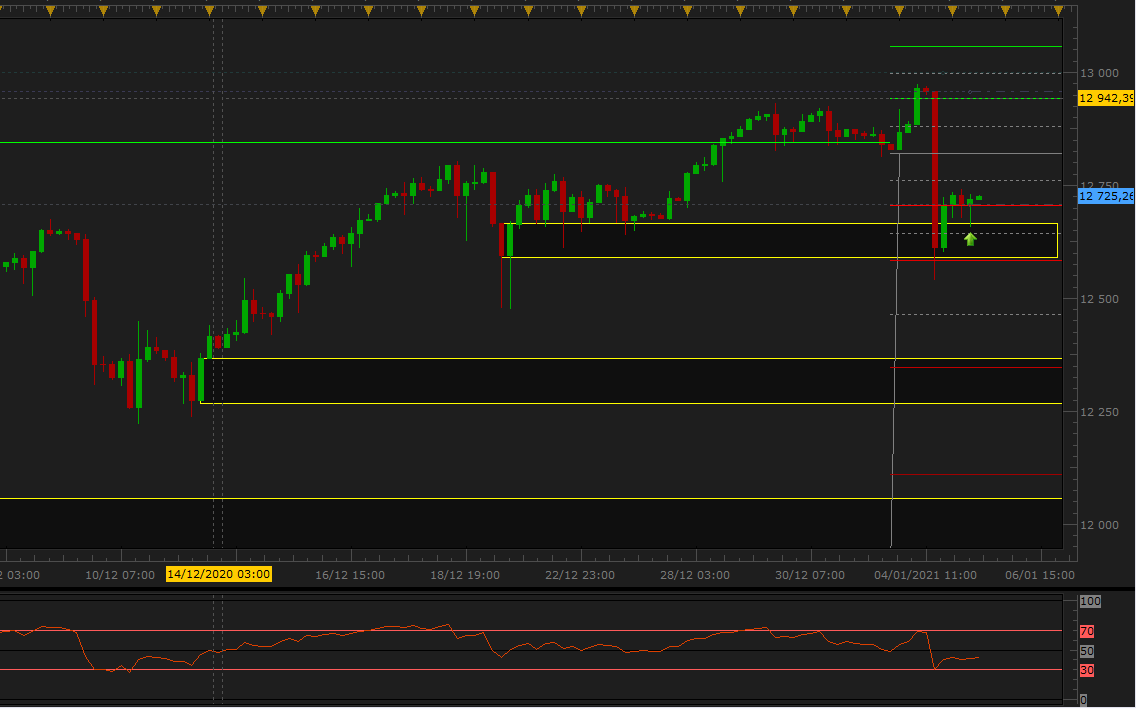Click the 04/01/2021 11:00 time label
The height and width of the screenshot is (709, 1136).
925,575
